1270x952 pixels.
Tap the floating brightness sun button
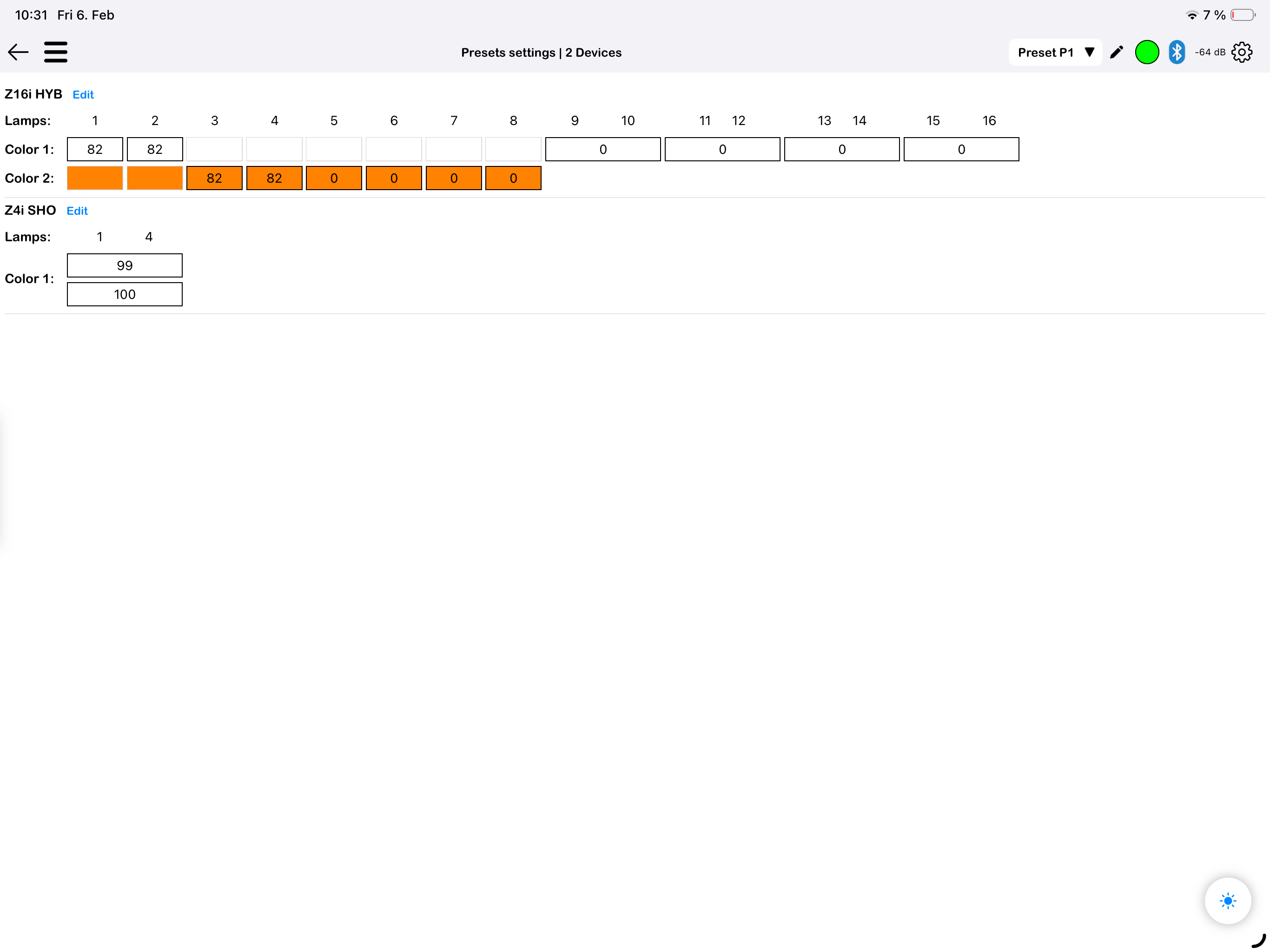coord(1228,900)
